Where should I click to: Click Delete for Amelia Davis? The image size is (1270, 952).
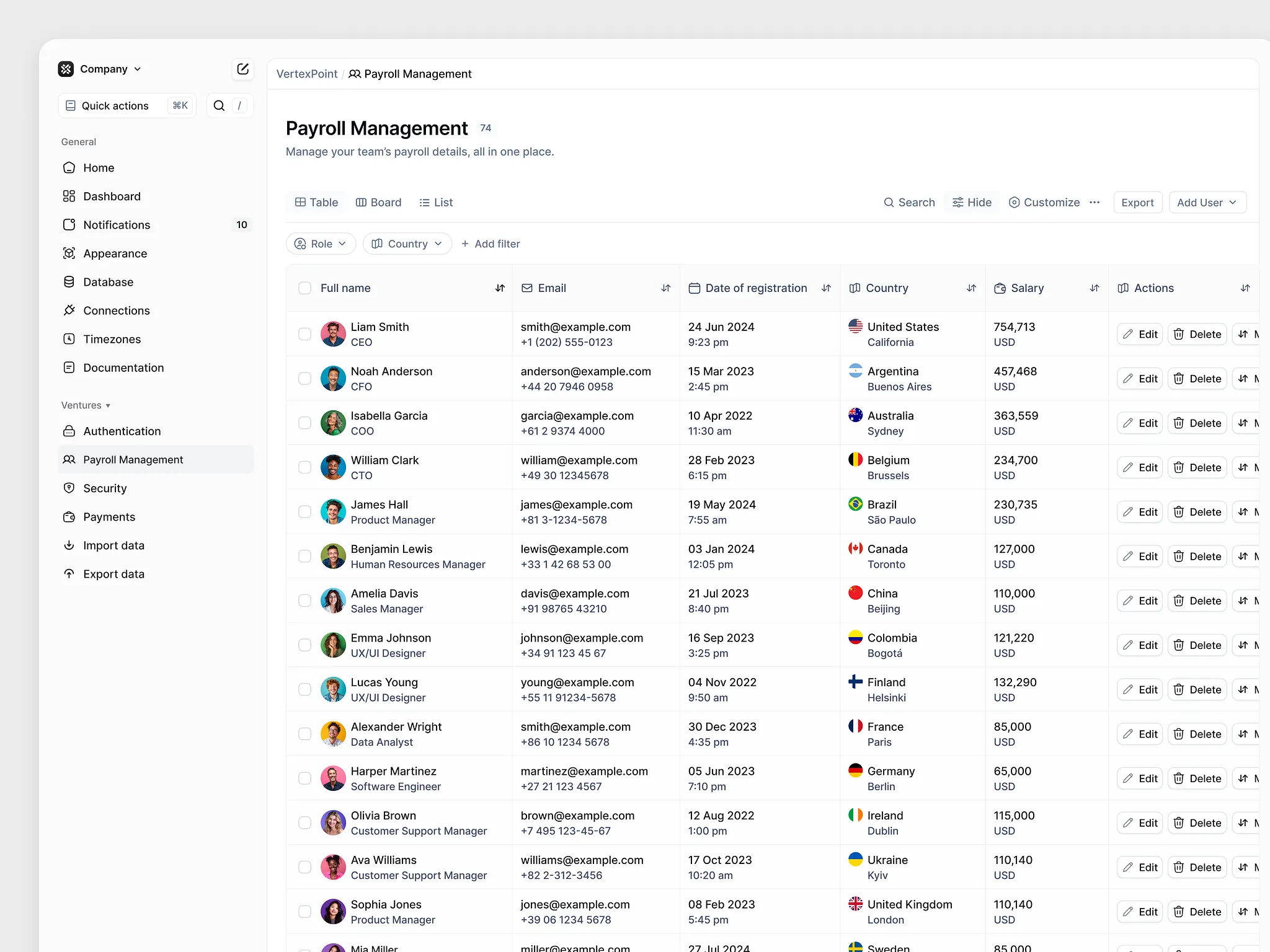coord(1197,601)
